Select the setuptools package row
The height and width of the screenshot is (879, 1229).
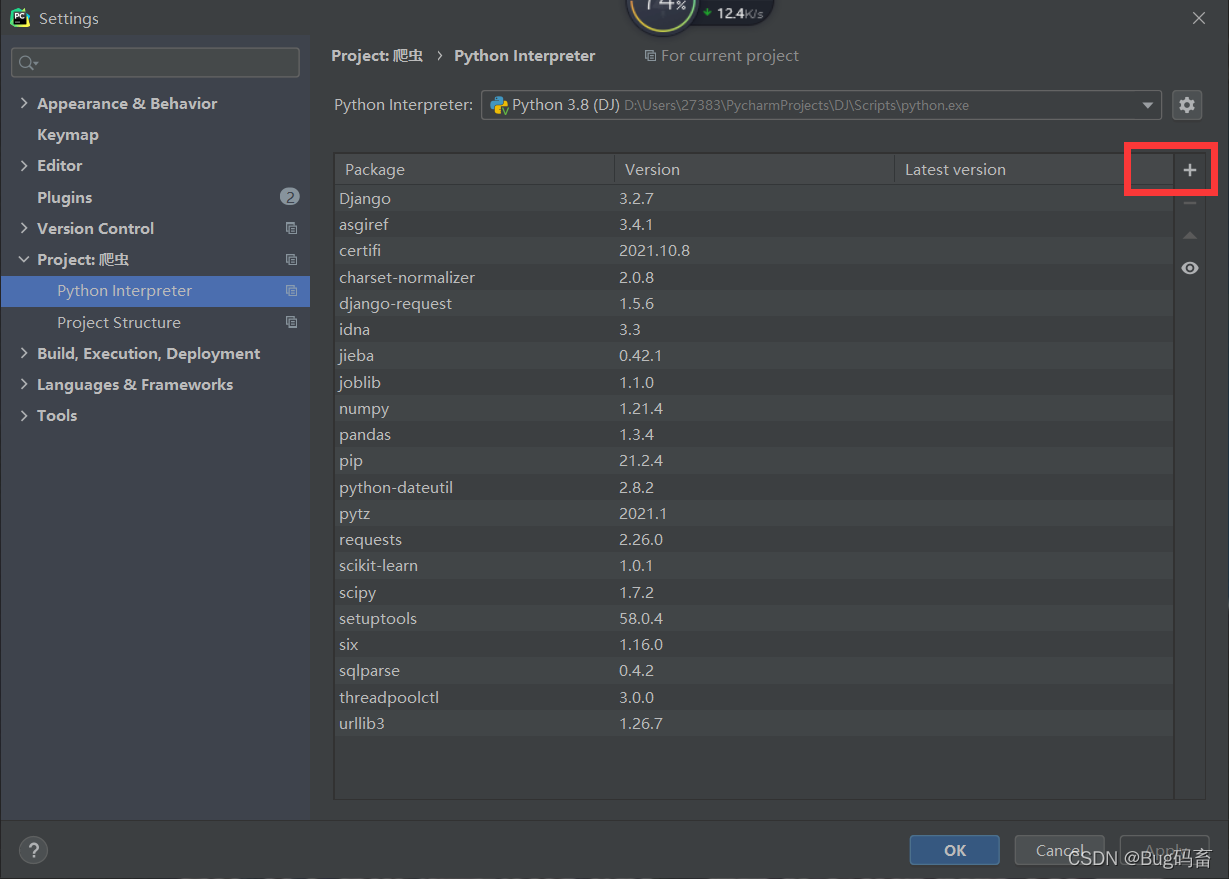(x=754, y=619)
